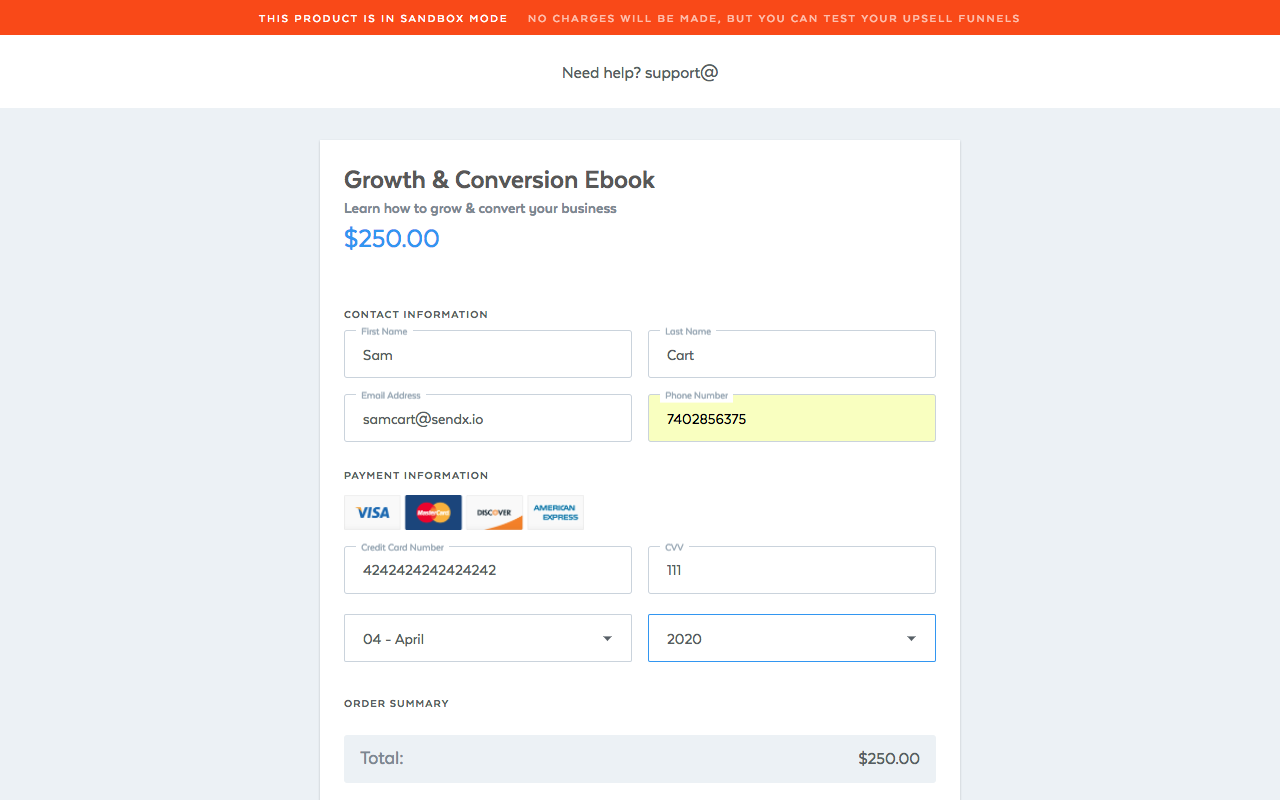The height and width of the screenshot is (800, 1280).
Task: Click the Discover card icon
Action: point(494,512)
